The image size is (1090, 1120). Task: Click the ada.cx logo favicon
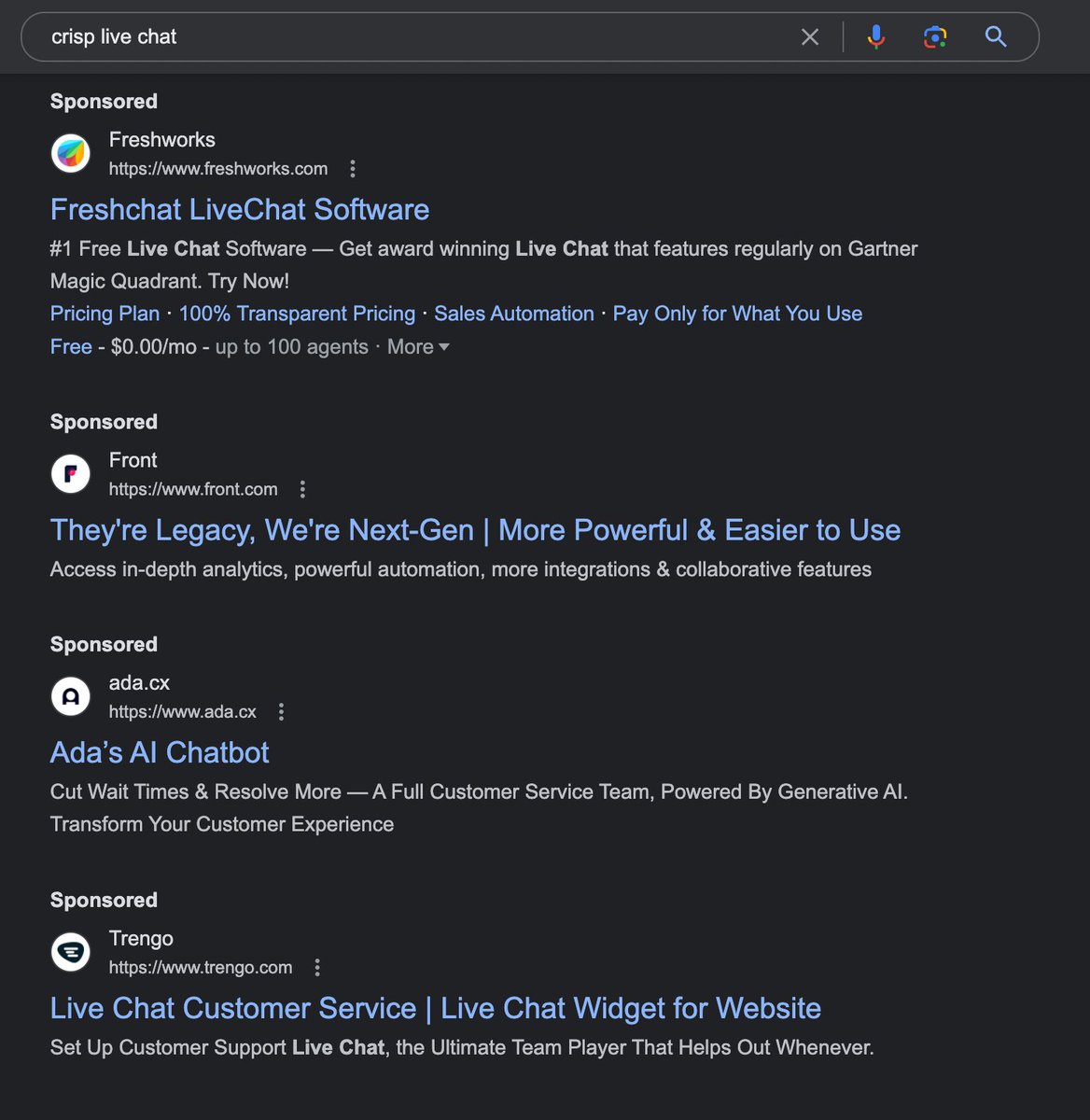pyautogui.click(x=70, y=696)
